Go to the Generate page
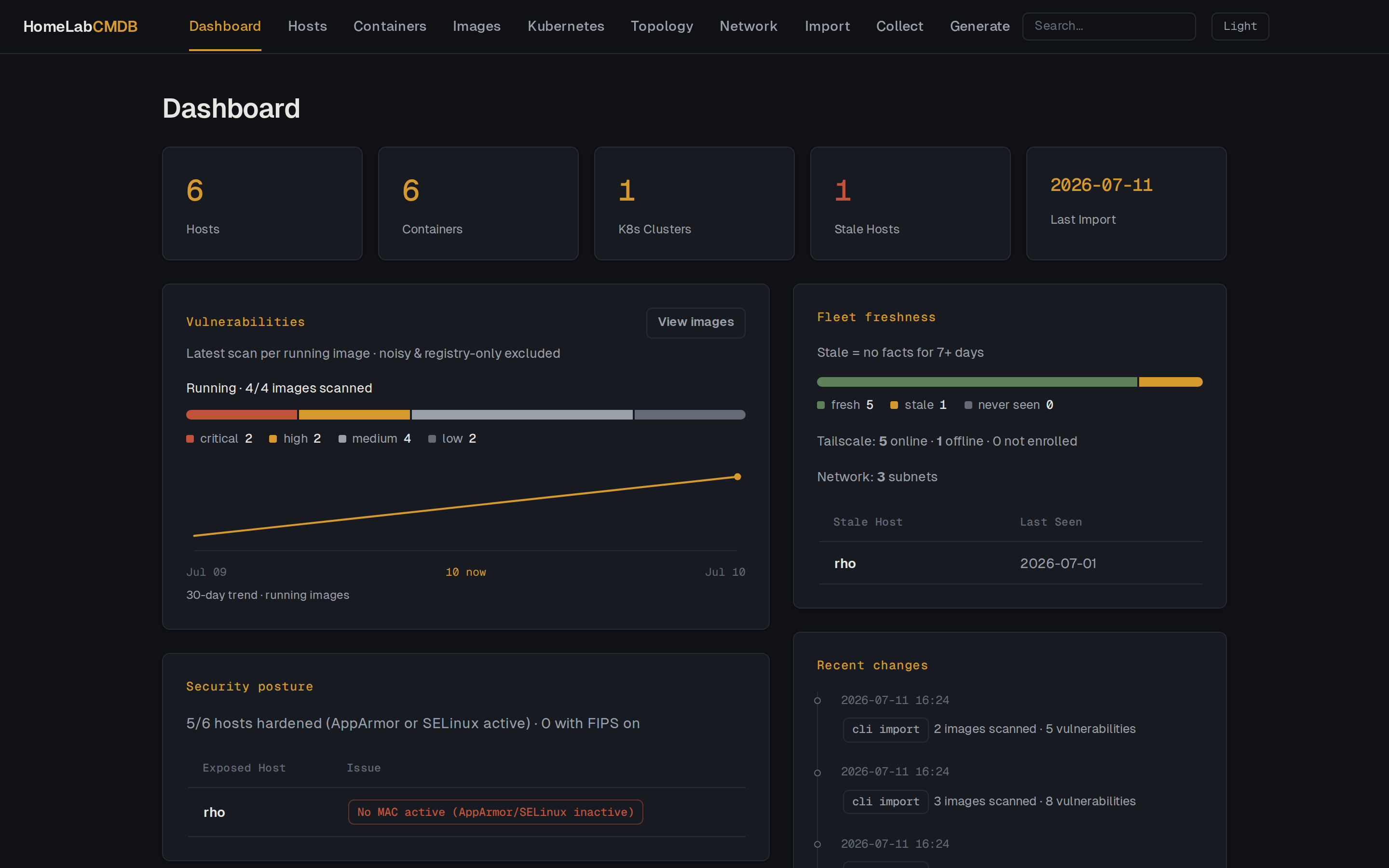1389x868 pixels. 980,27
